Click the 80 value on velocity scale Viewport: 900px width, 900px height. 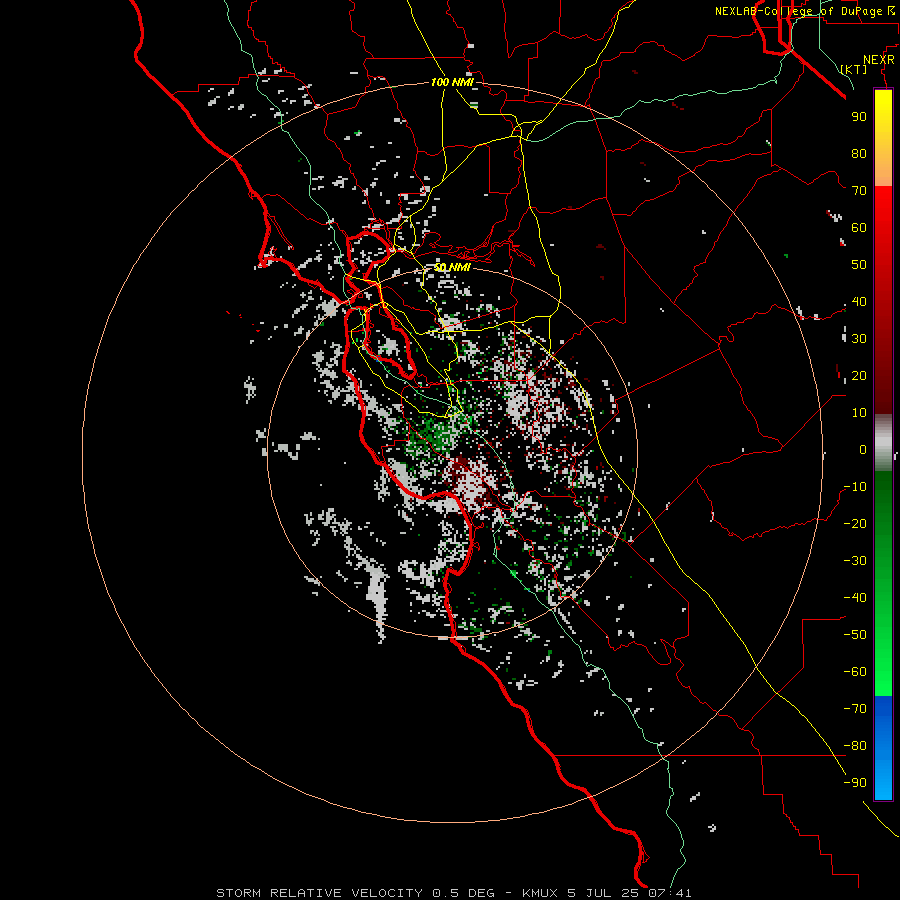[x=859, y=154]
